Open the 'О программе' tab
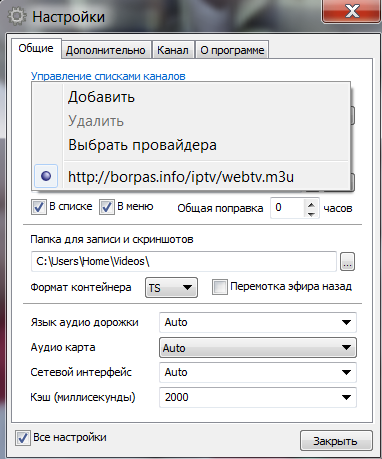The width and height of the screenshot is (382, 459). coord(232,50)
